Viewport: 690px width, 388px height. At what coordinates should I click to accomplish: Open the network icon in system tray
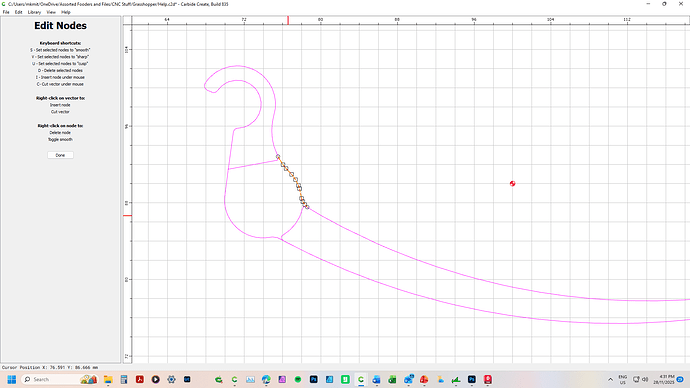(x=636, y=379)
